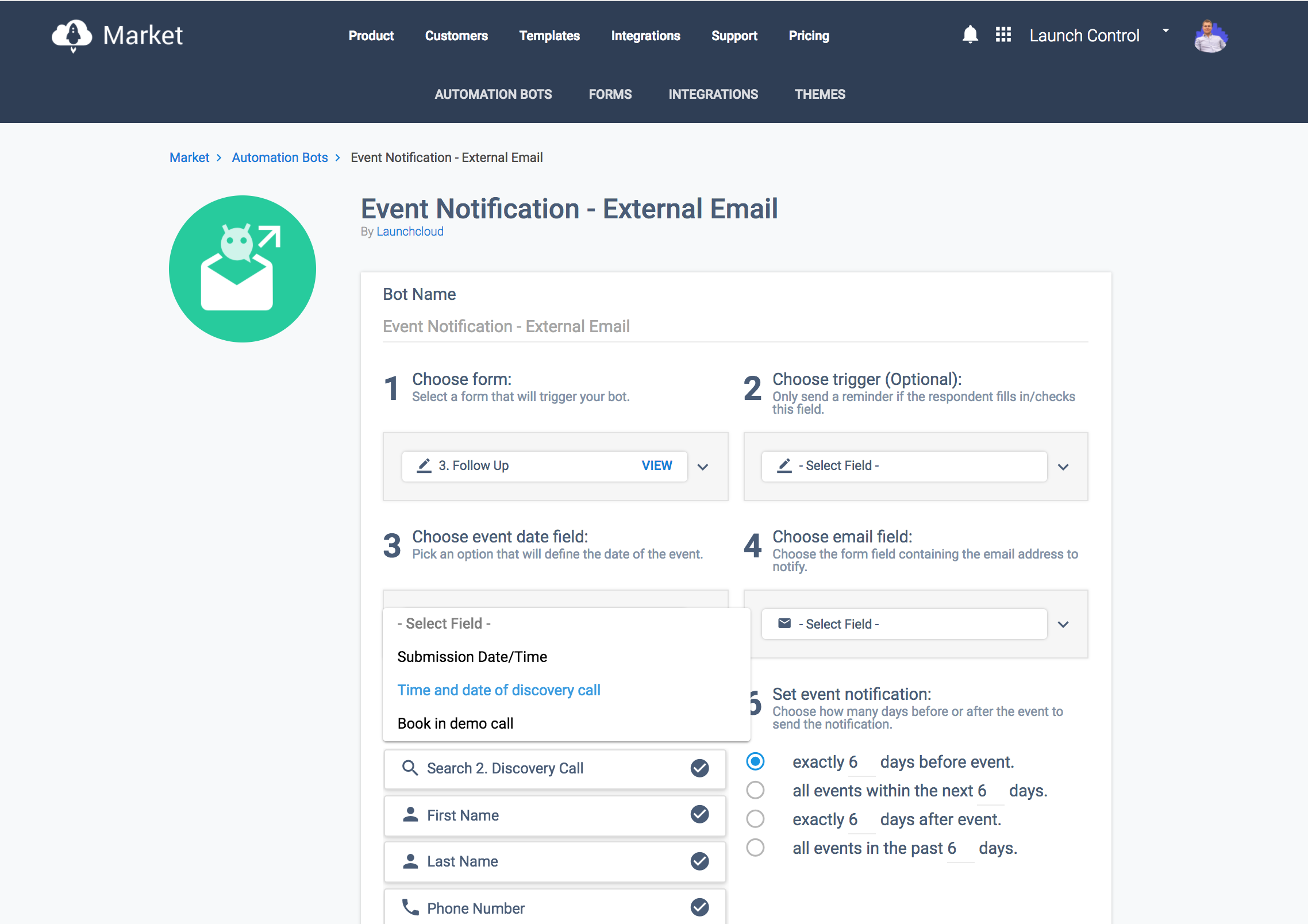The image size is (1308, 924).
Task: Choose the - Select Field - placeholder option
Action: click(566, 623)
